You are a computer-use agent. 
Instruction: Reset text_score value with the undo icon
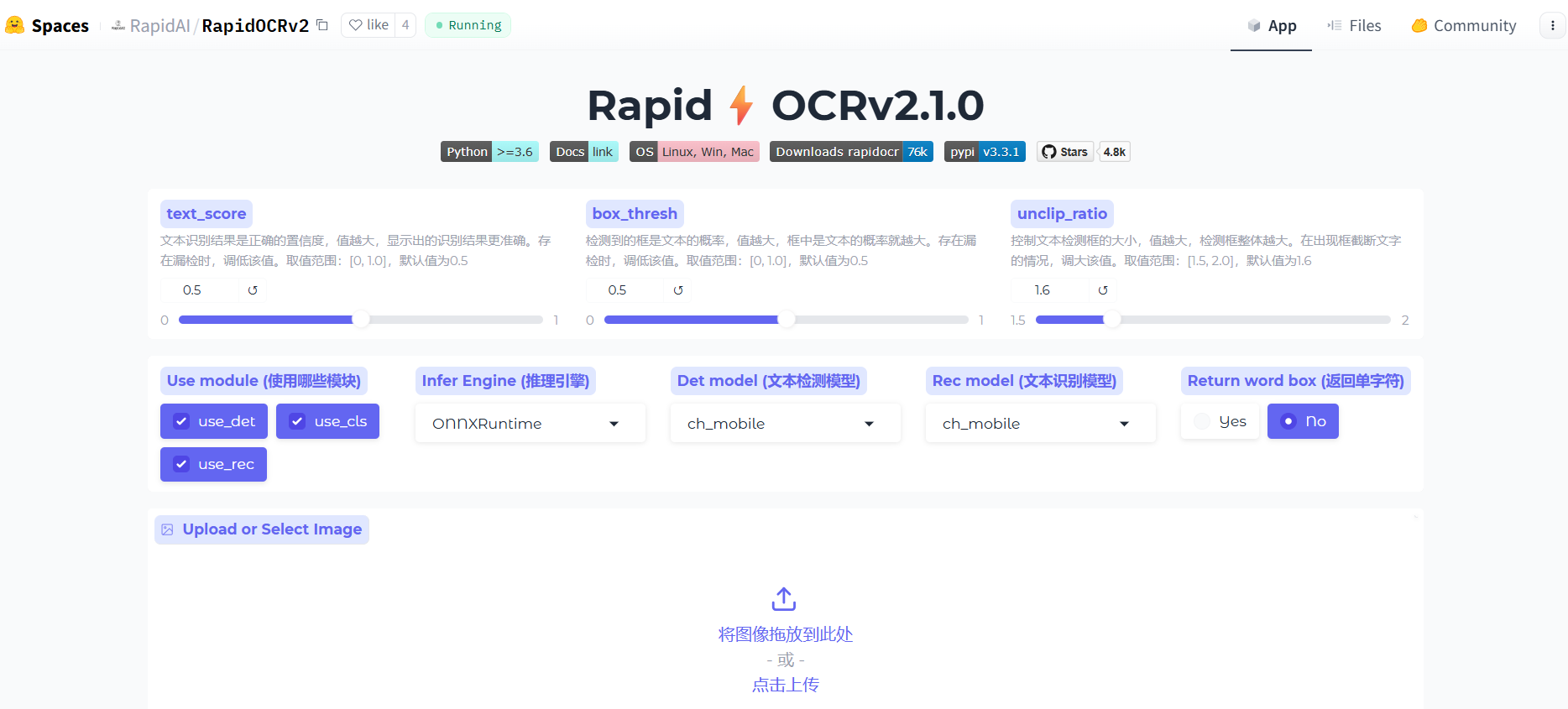[x=253, y=290]
